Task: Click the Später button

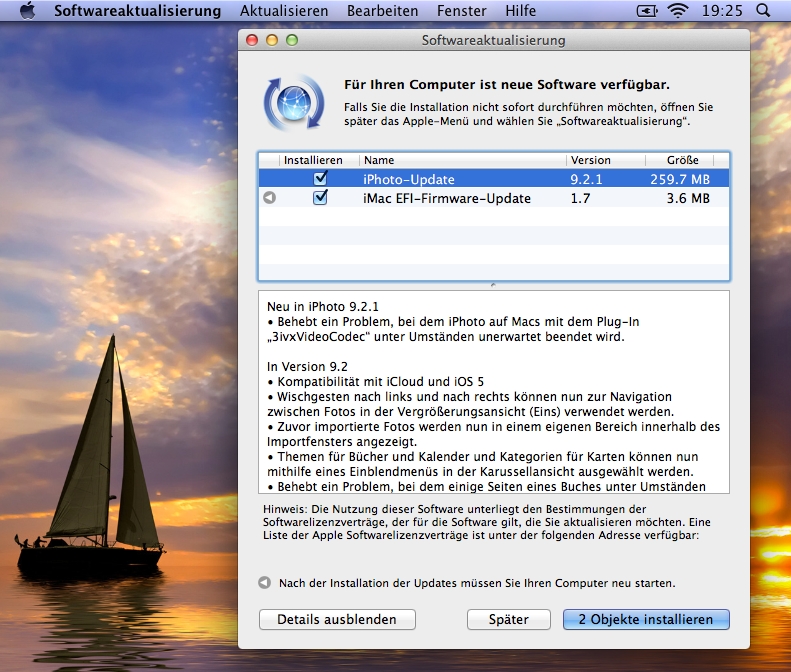Action: [x=508, y=619]
